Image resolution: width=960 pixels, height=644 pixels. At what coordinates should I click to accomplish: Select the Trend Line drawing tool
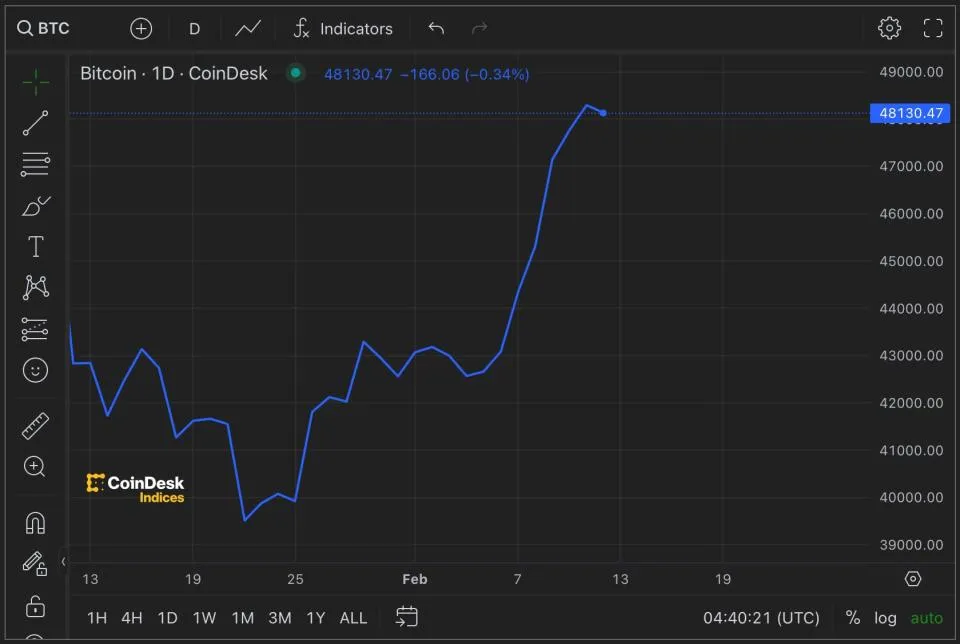click(35, 122)
